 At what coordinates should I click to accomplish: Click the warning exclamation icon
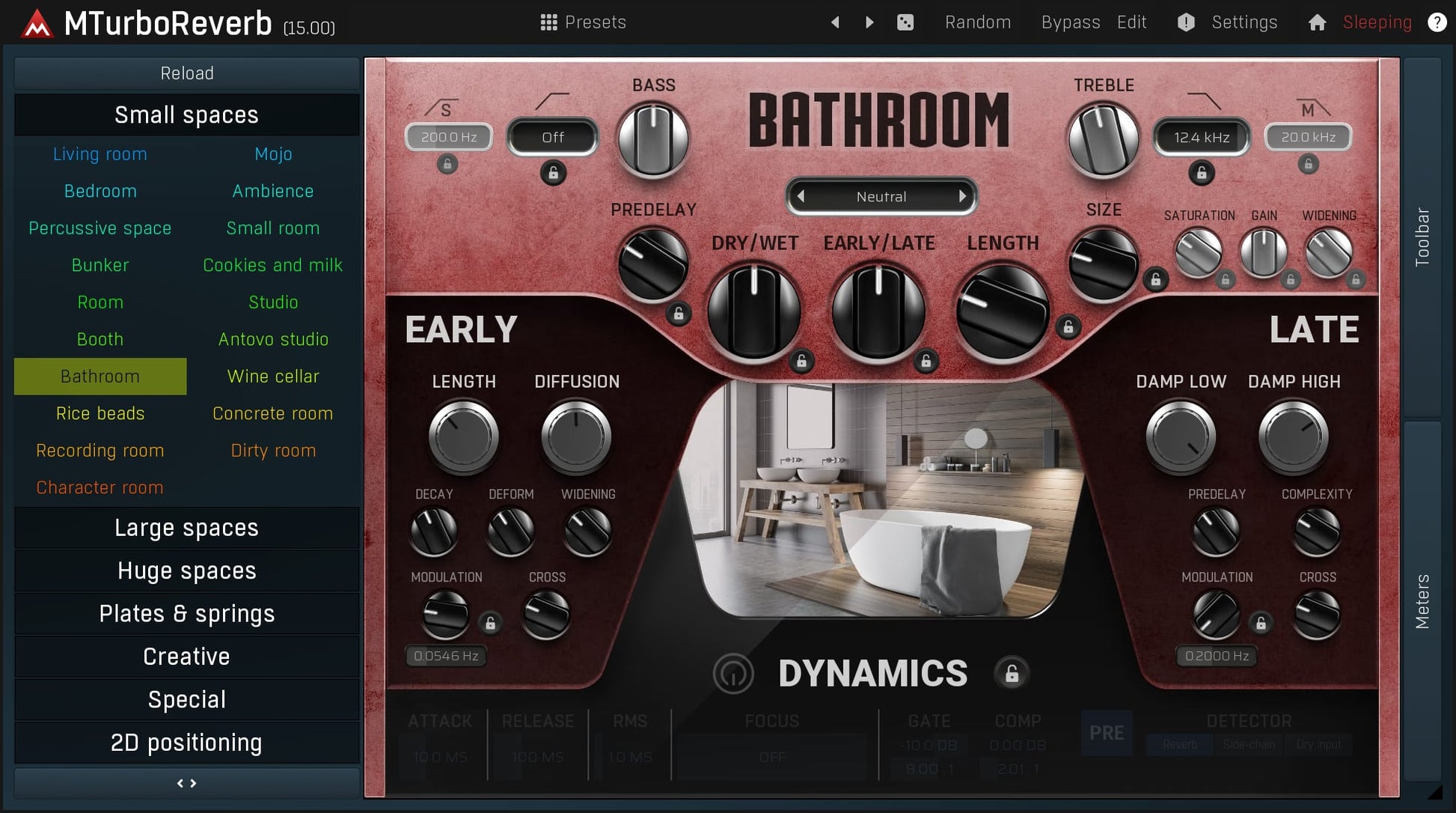click(x=1184, y=22)
